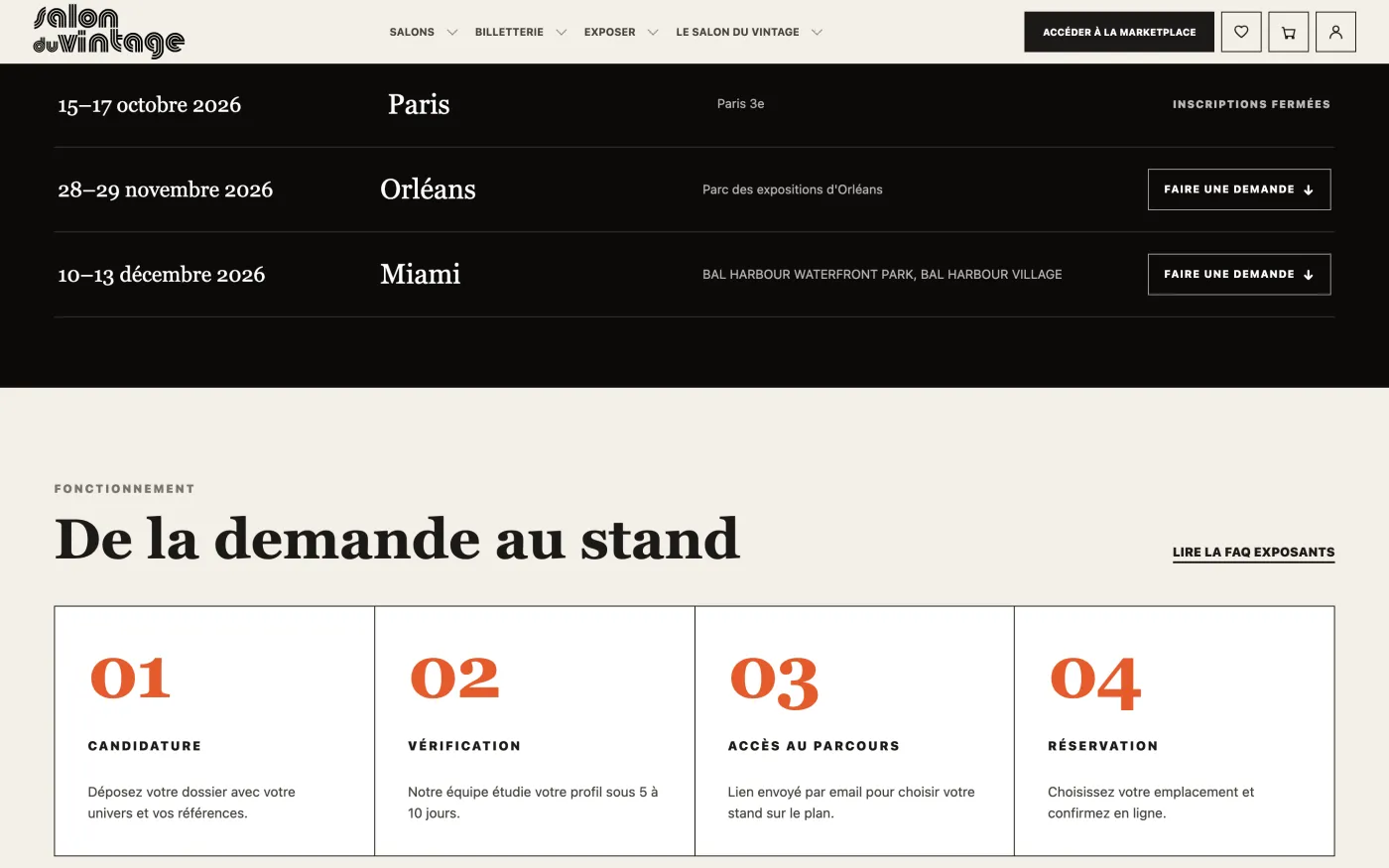Open the Le Salon du Vintage menu

point(737,33)
